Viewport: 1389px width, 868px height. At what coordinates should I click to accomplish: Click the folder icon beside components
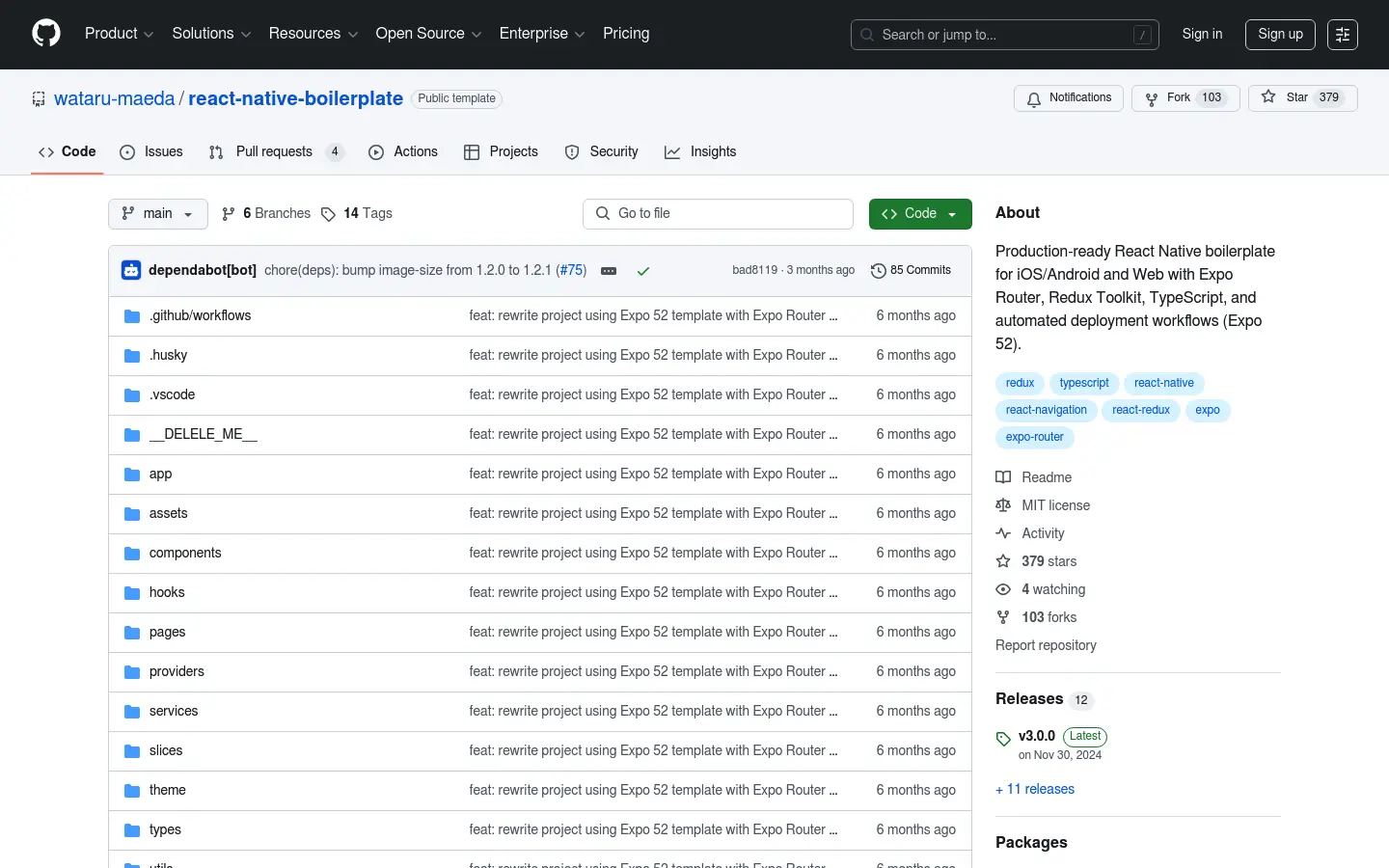(x=132, y=554)
